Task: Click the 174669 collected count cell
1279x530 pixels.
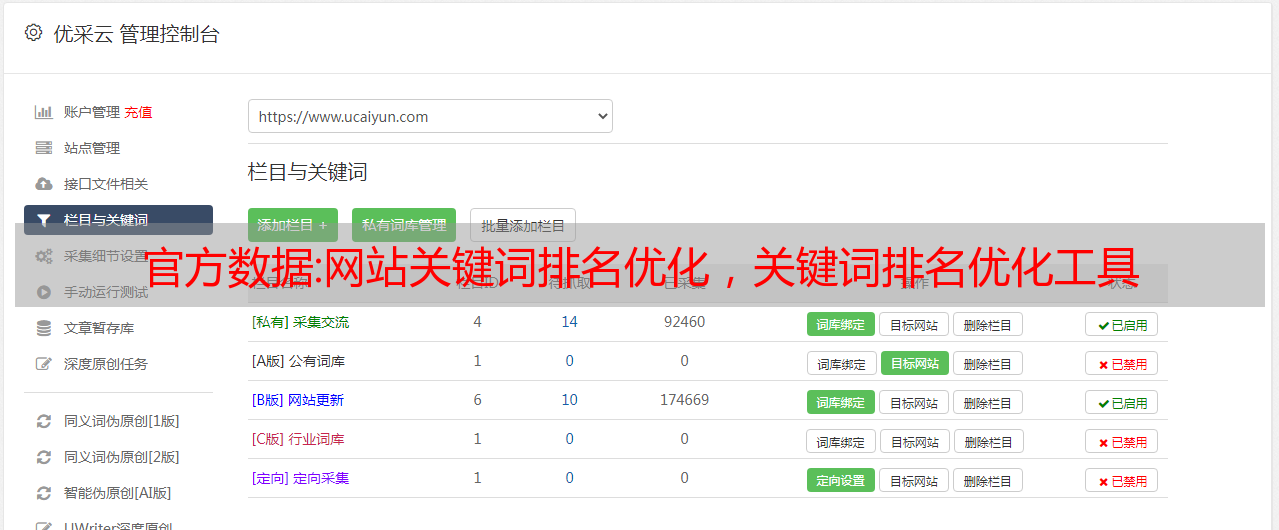Action: tap(684, 400)
